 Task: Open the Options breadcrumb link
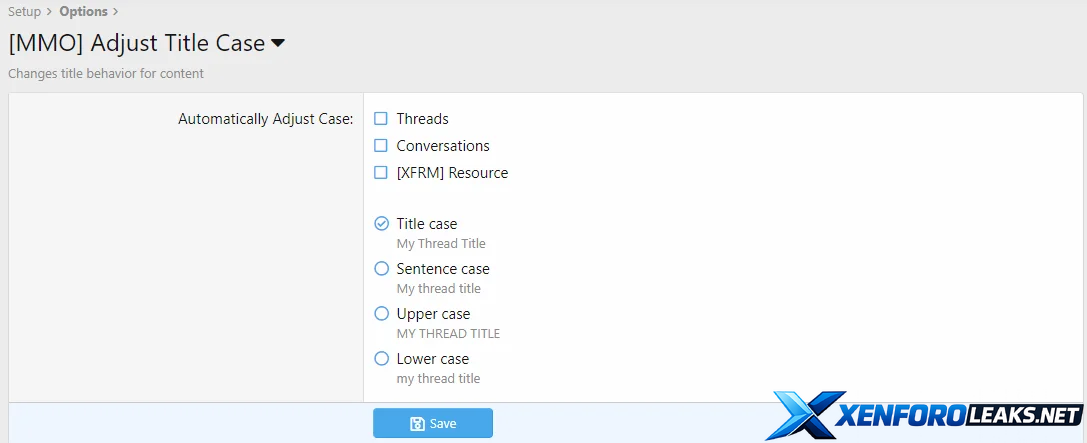coord(83,12)
